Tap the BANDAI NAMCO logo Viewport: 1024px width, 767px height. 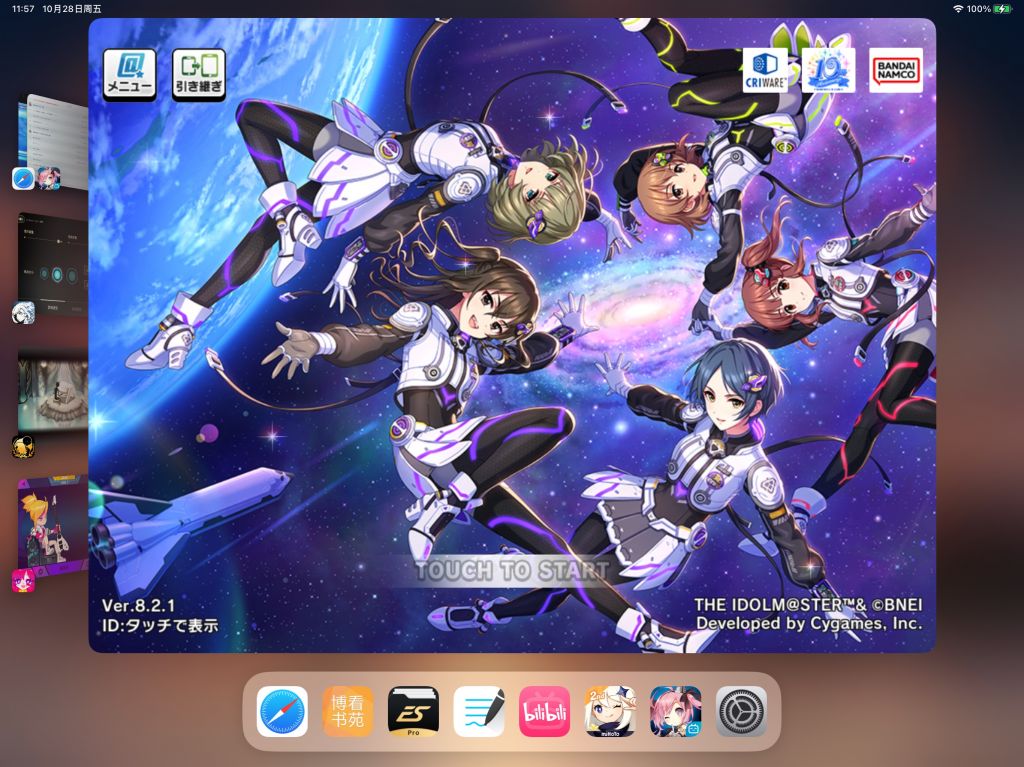tap(896, 70)
